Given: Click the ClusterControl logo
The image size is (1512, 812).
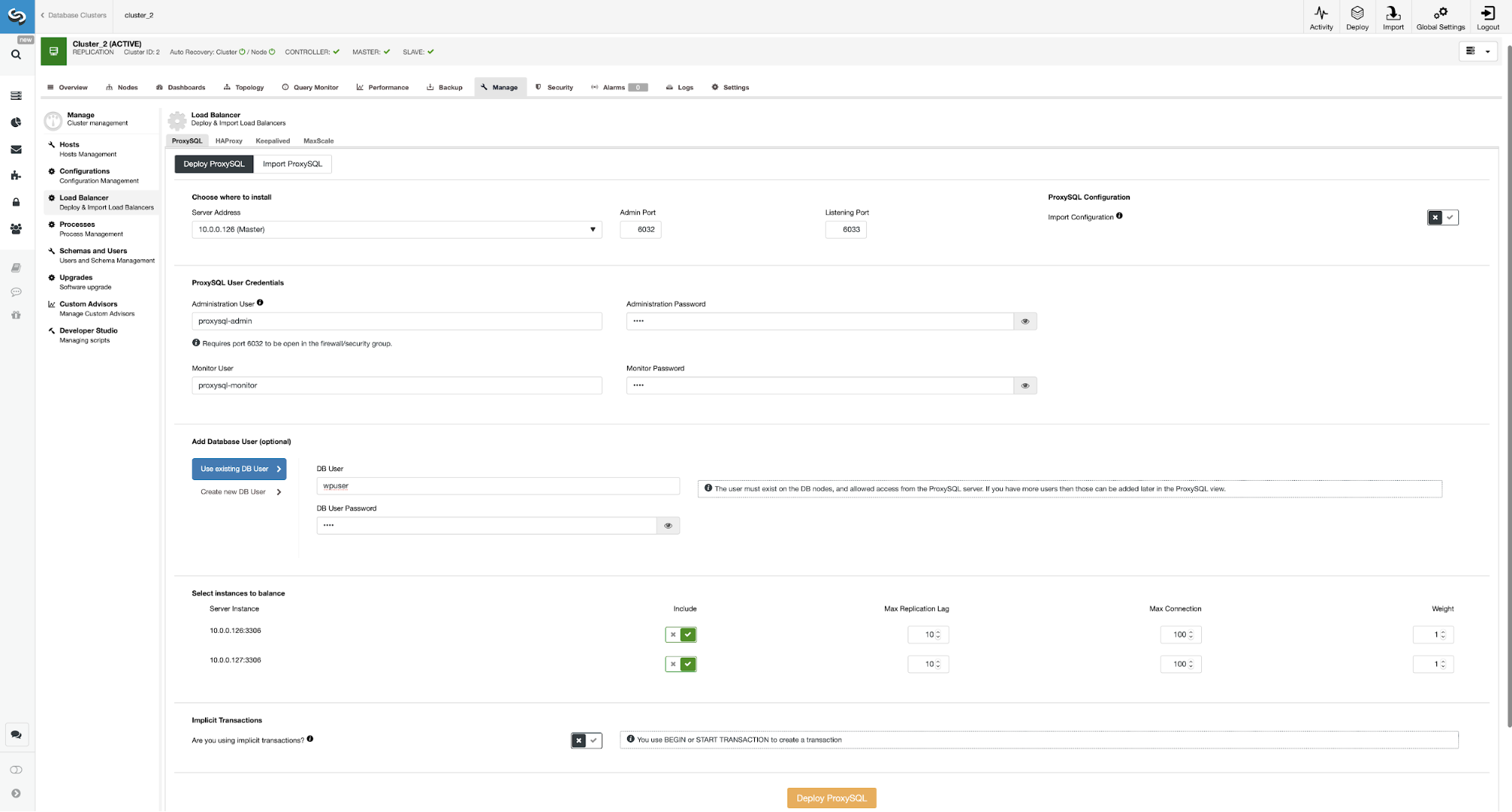Looking at the screenshot, I should tap(17, 16).
